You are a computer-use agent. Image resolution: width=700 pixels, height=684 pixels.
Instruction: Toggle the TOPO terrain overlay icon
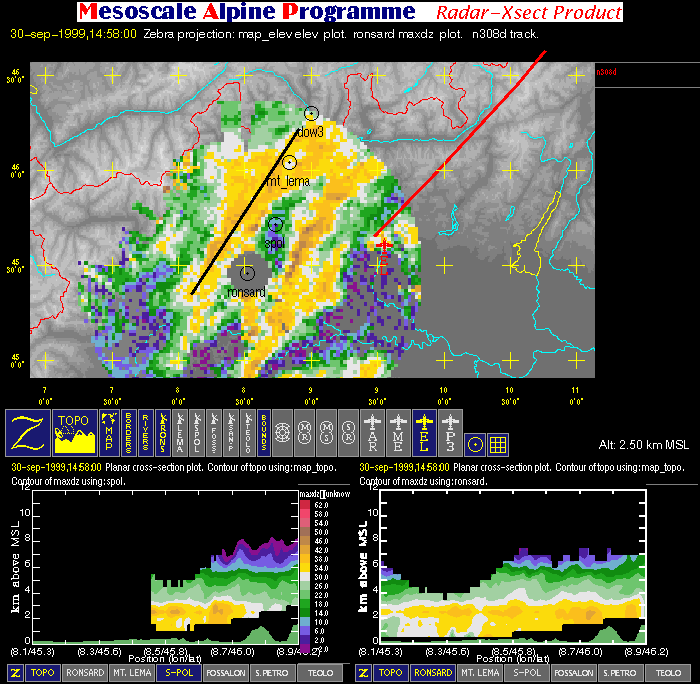(76, 428)
